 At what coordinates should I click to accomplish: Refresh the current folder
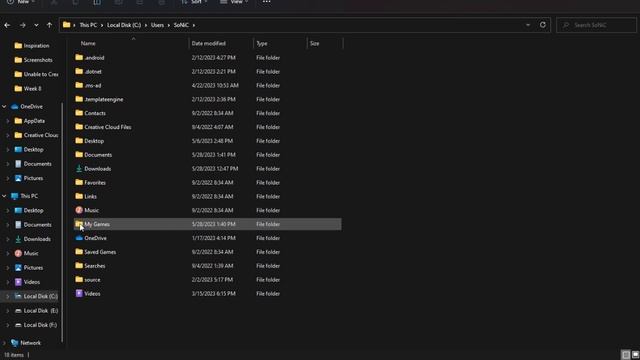542,25
